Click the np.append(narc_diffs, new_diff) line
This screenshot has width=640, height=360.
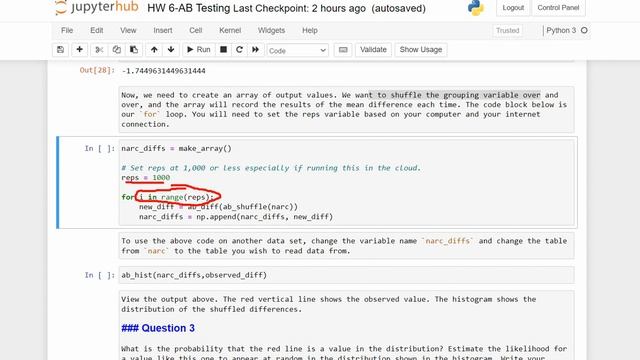point(236,217)
